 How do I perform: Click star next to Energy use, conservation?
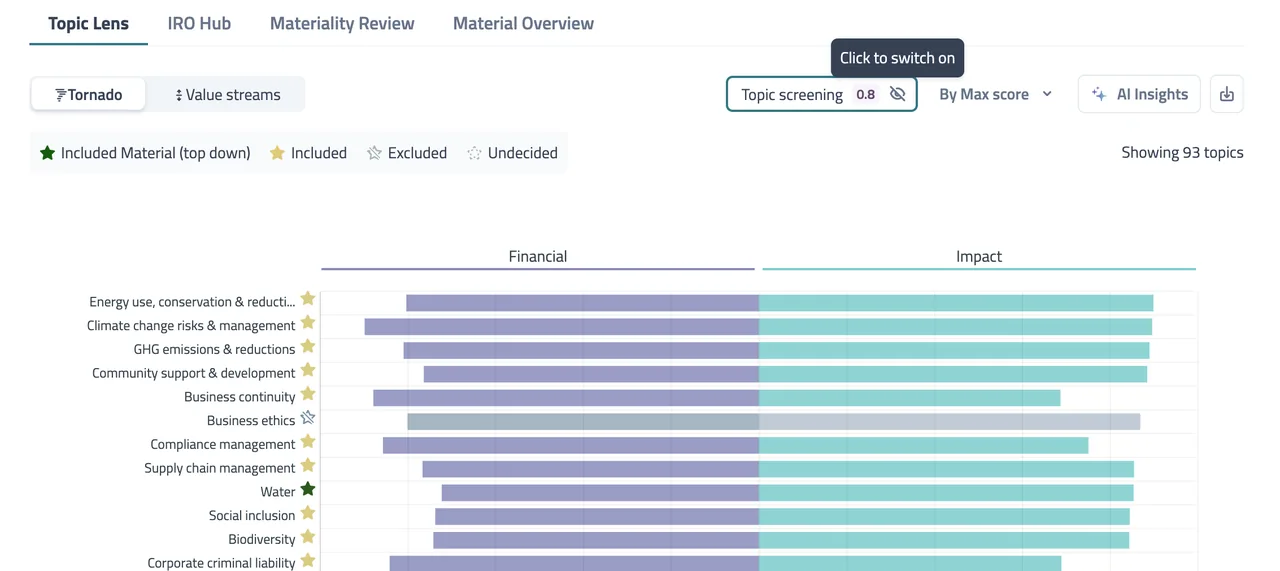click(x=308, y=299)
